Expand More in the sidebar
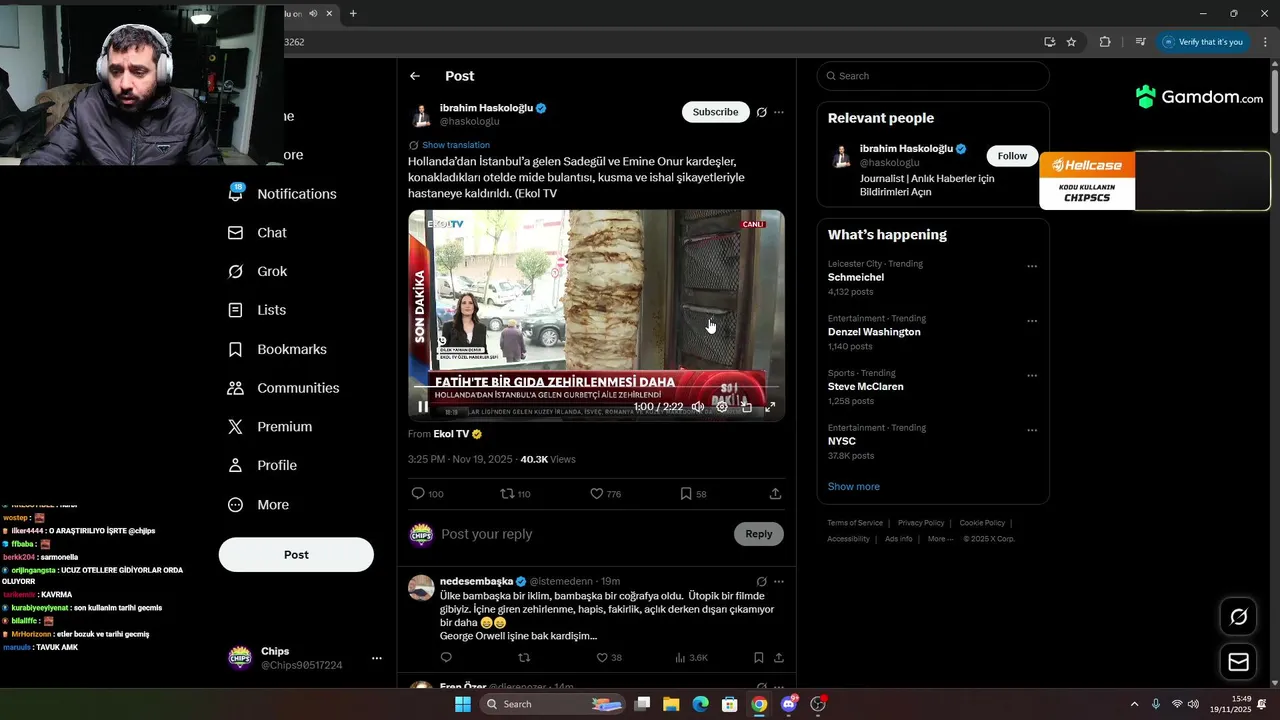 [x=259, y=505]
